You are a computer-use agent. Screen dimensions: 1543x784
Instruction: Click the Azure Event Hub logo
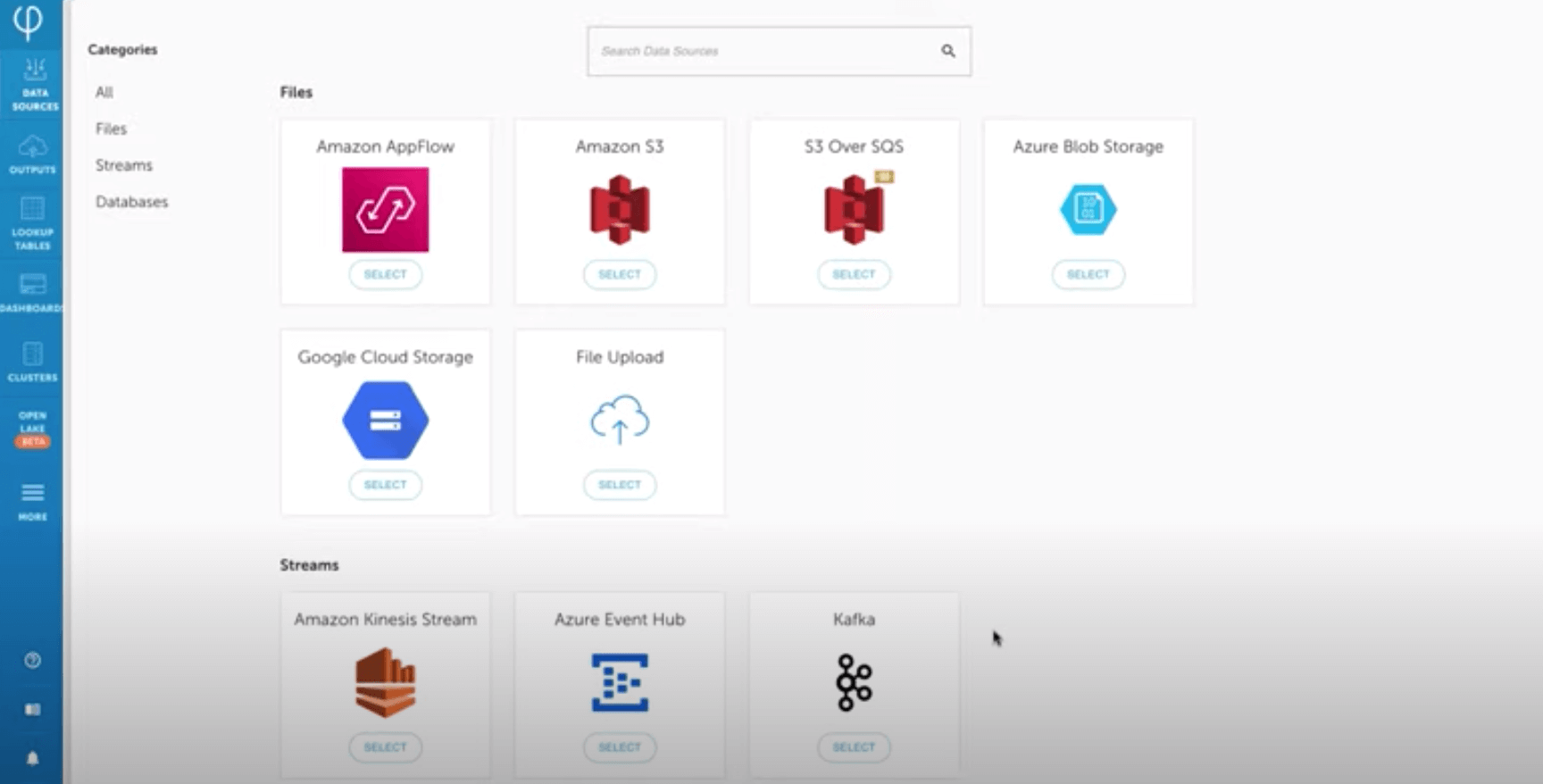(x=620, y=683)
